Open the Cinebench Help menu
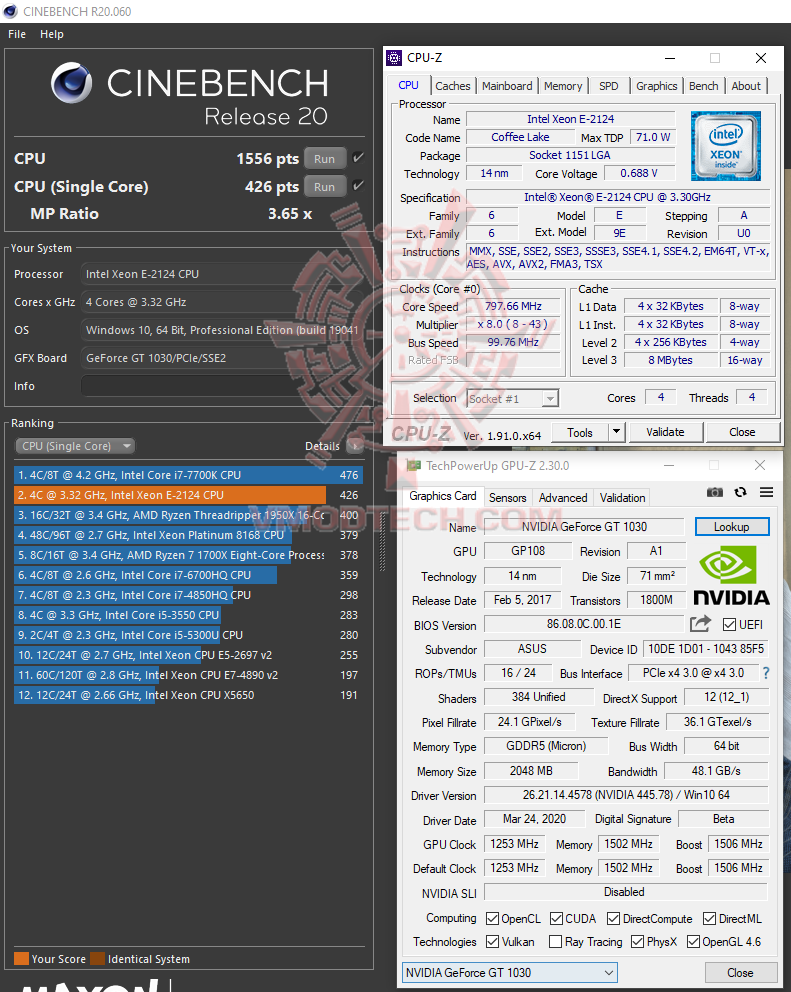This screenshot has height=992, width=791. [52, 34]
